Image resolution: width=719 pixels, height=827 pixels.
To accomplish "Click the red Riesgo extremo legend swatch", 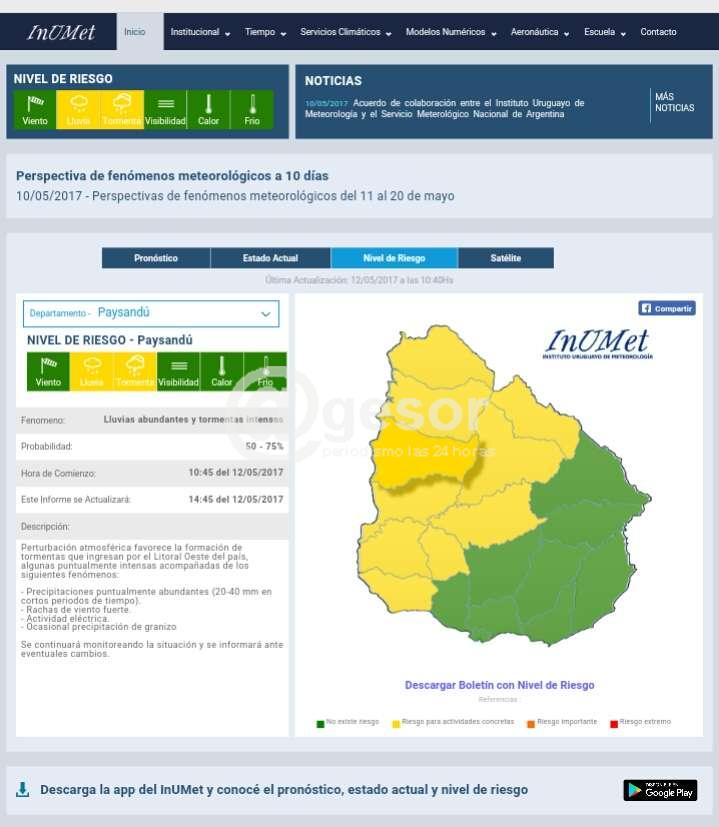I will [x=614, y=722].
